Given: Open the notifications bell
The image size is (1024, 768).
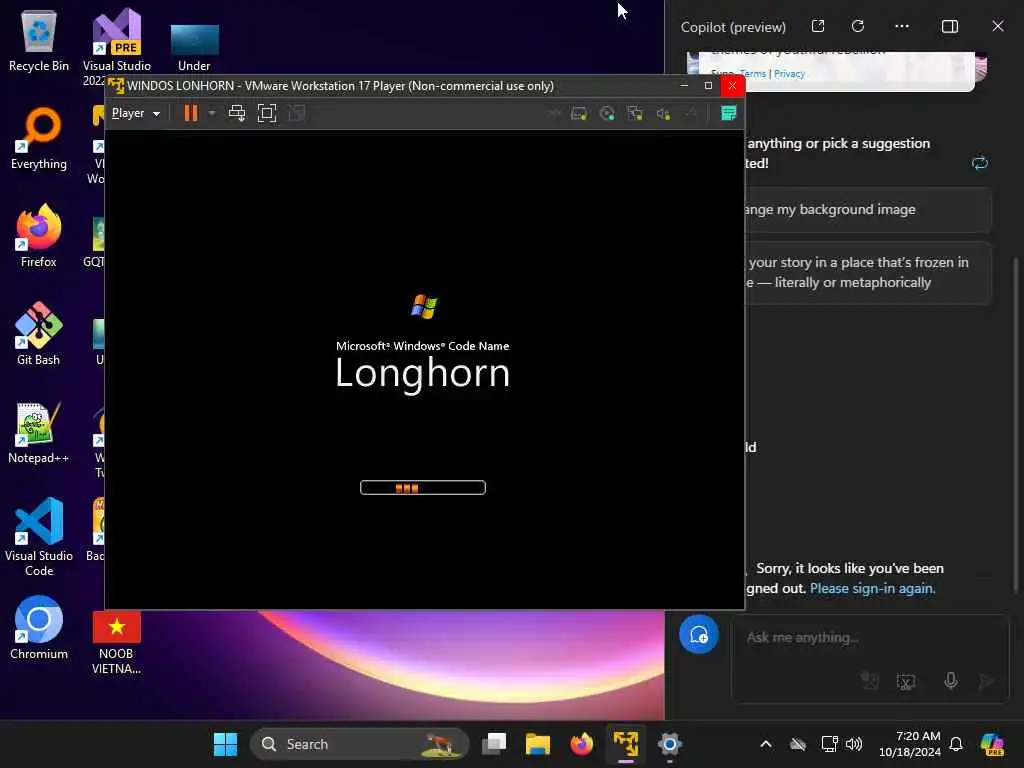Looking at the screenshot, I should [956, 744].
